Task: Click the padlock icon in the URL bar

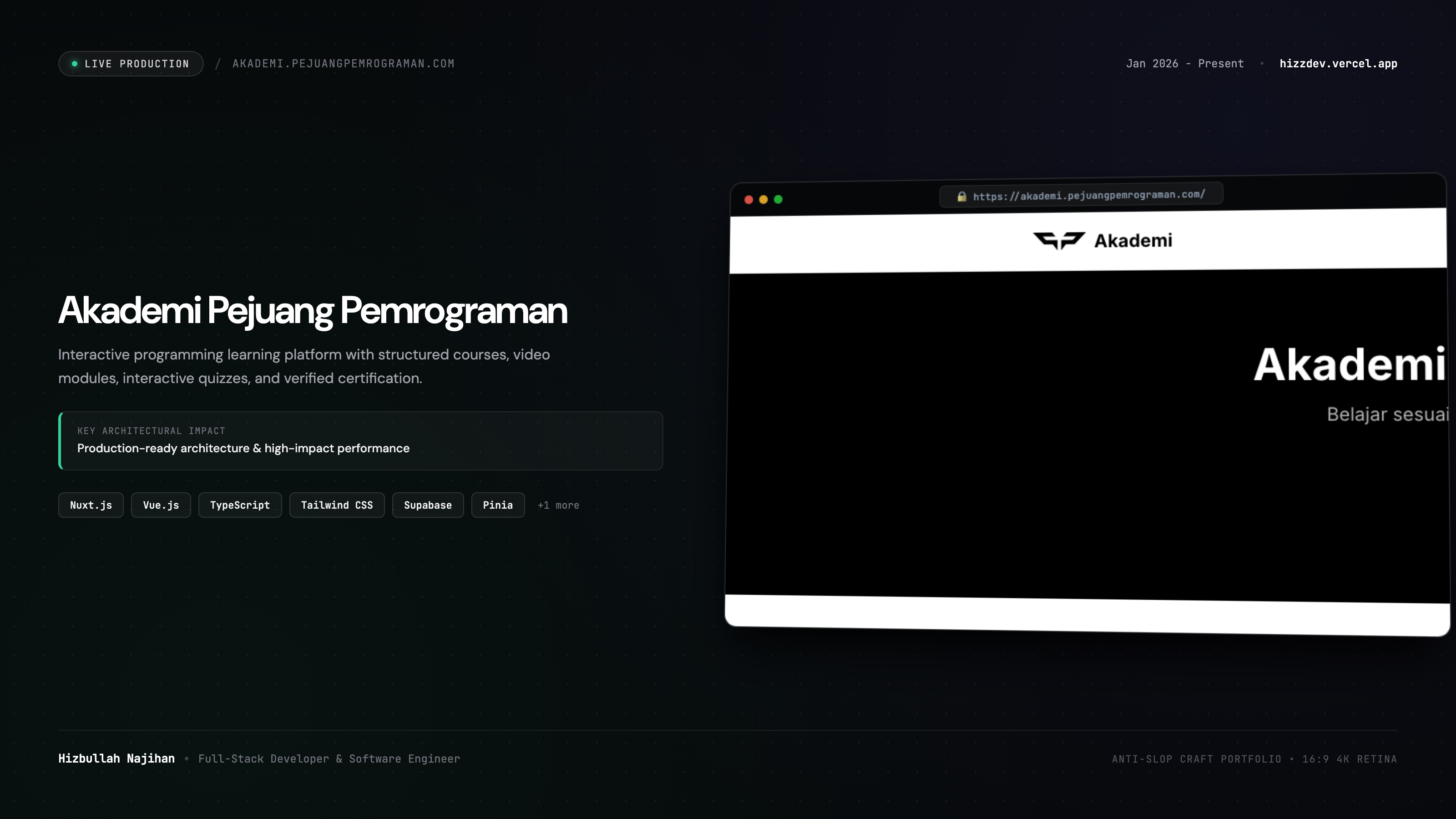Action: pyautogui.click(x=961, y=197)
